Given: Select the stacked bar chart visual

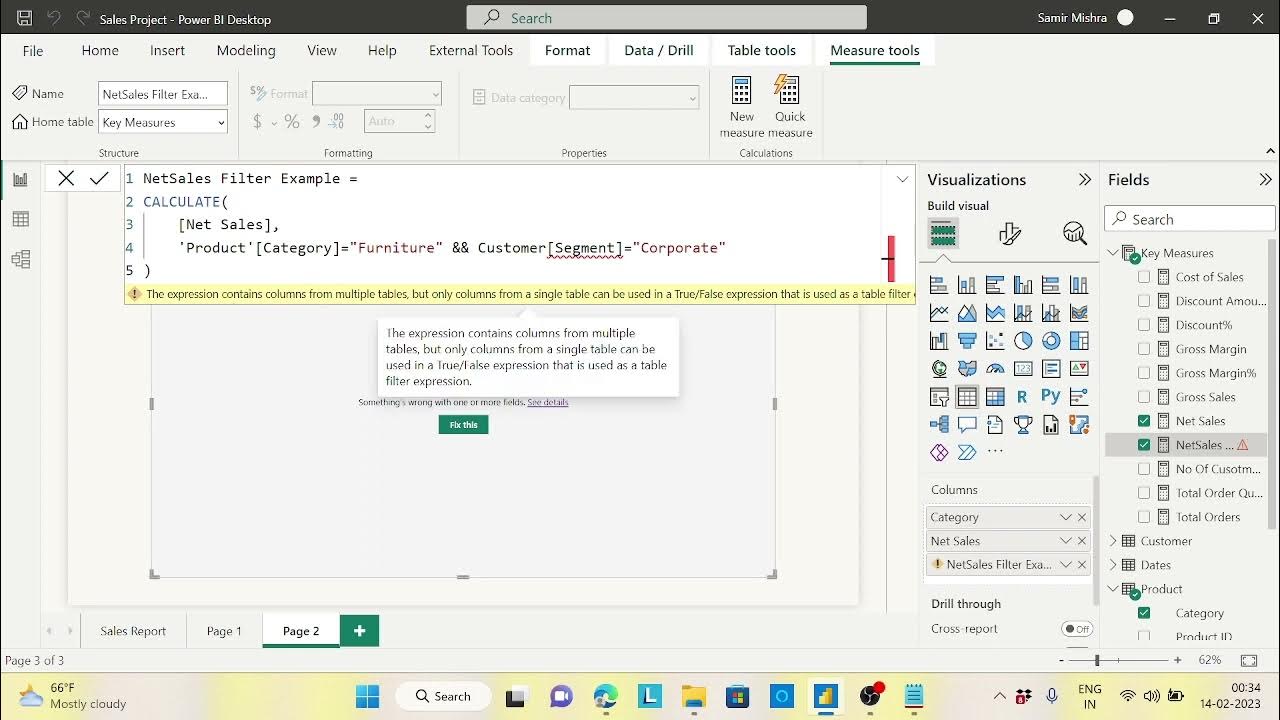Looking at the screenshot, I should 939,285.
